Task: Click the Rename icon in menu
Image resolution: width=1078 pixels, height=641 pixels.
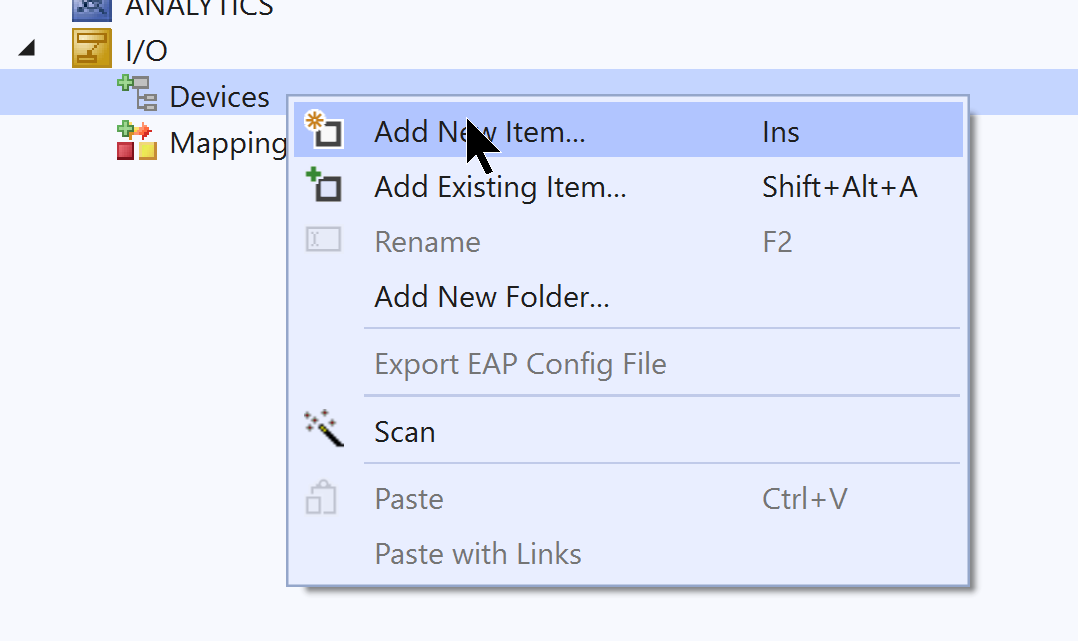Action: [323, 240]
